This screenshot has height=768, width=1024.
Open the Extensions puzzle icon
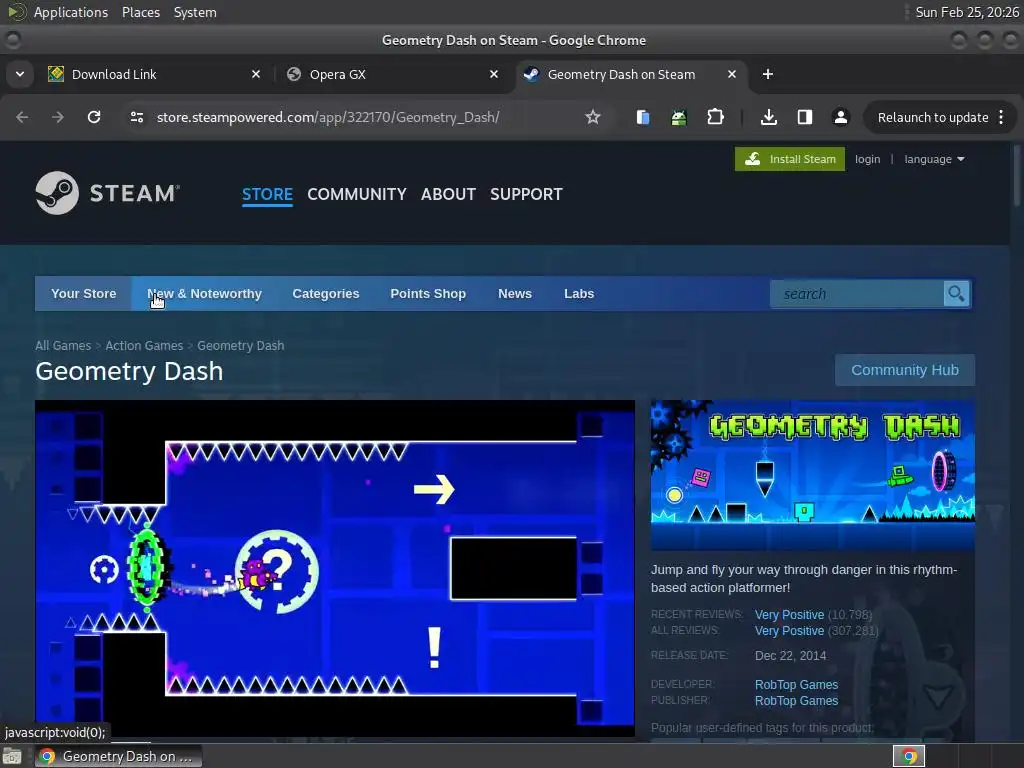pyautogui.click(x=715, y=117)
